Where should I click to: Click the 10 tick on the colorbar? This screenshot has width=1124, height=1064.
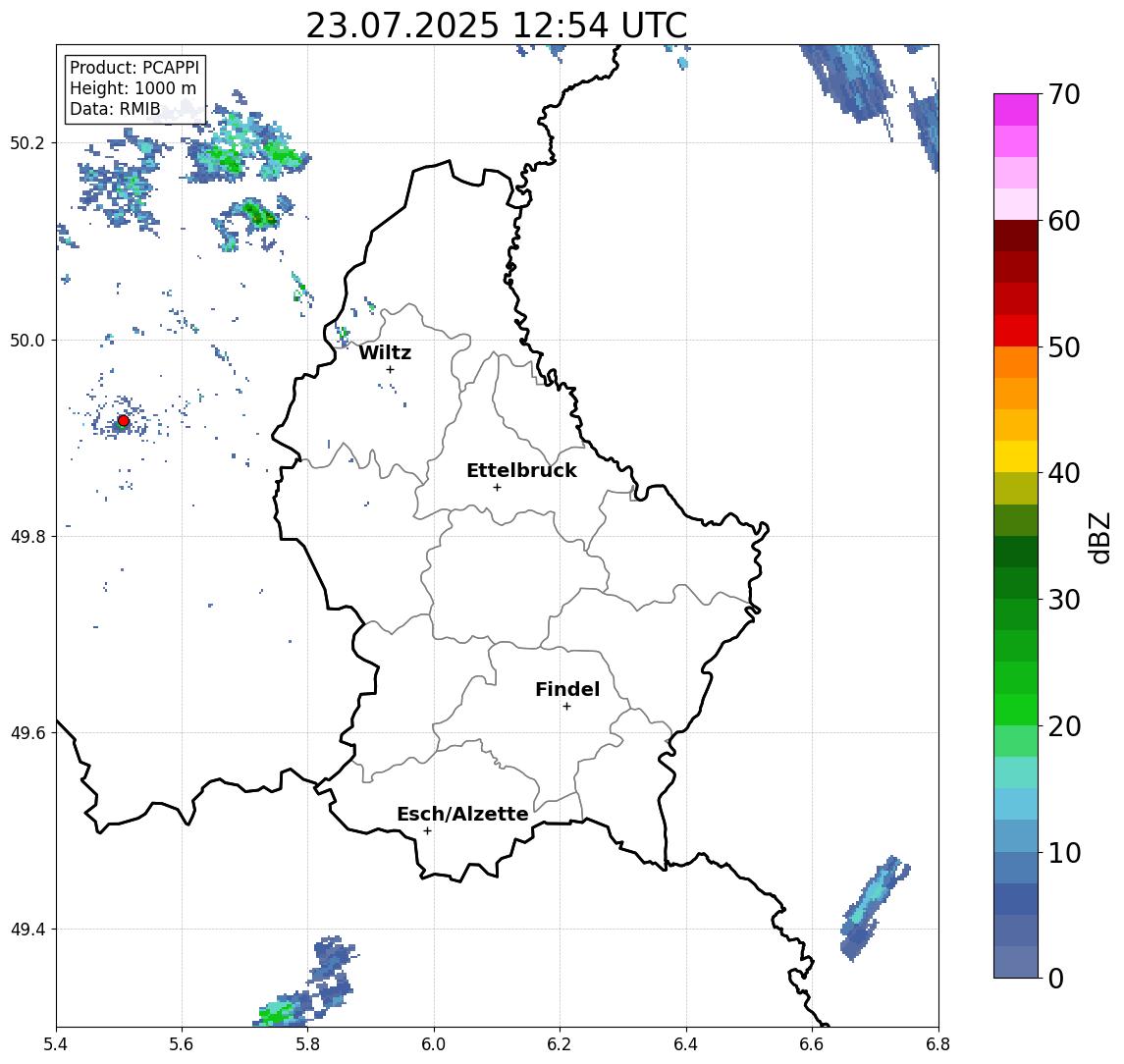[1064, 852]
